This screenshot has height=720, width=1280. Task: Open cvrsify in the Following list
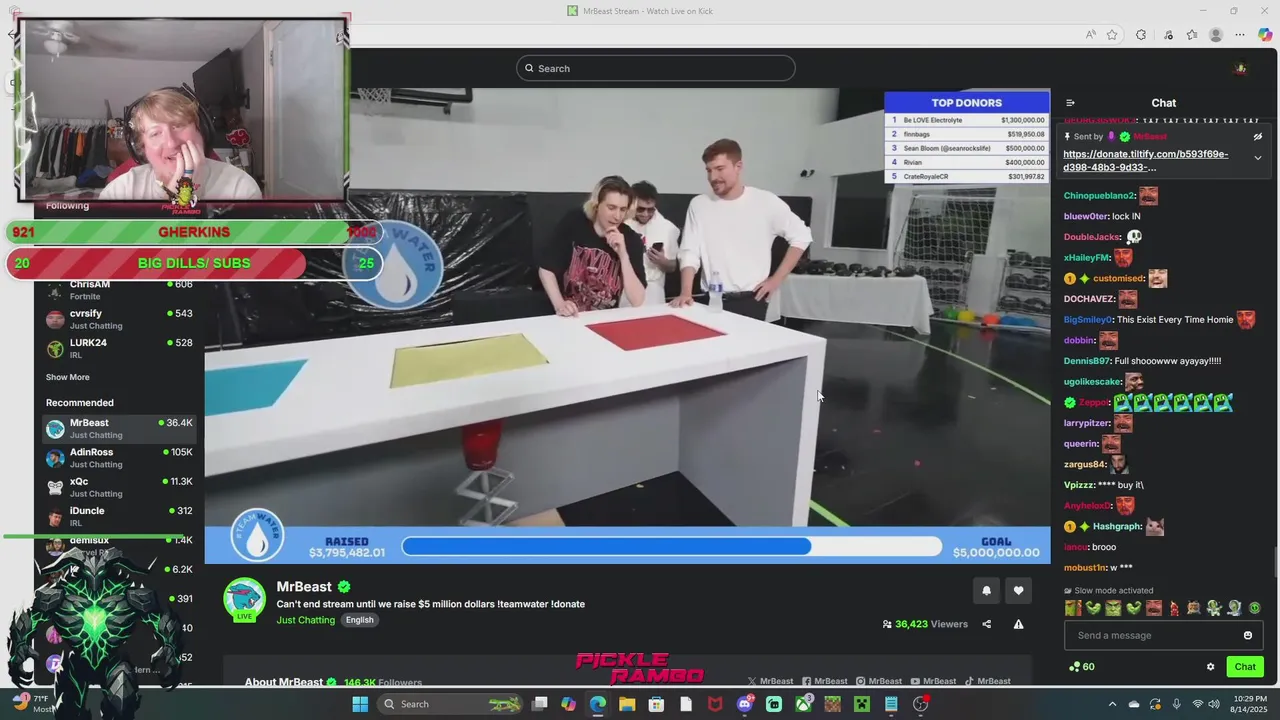(119, 319)
